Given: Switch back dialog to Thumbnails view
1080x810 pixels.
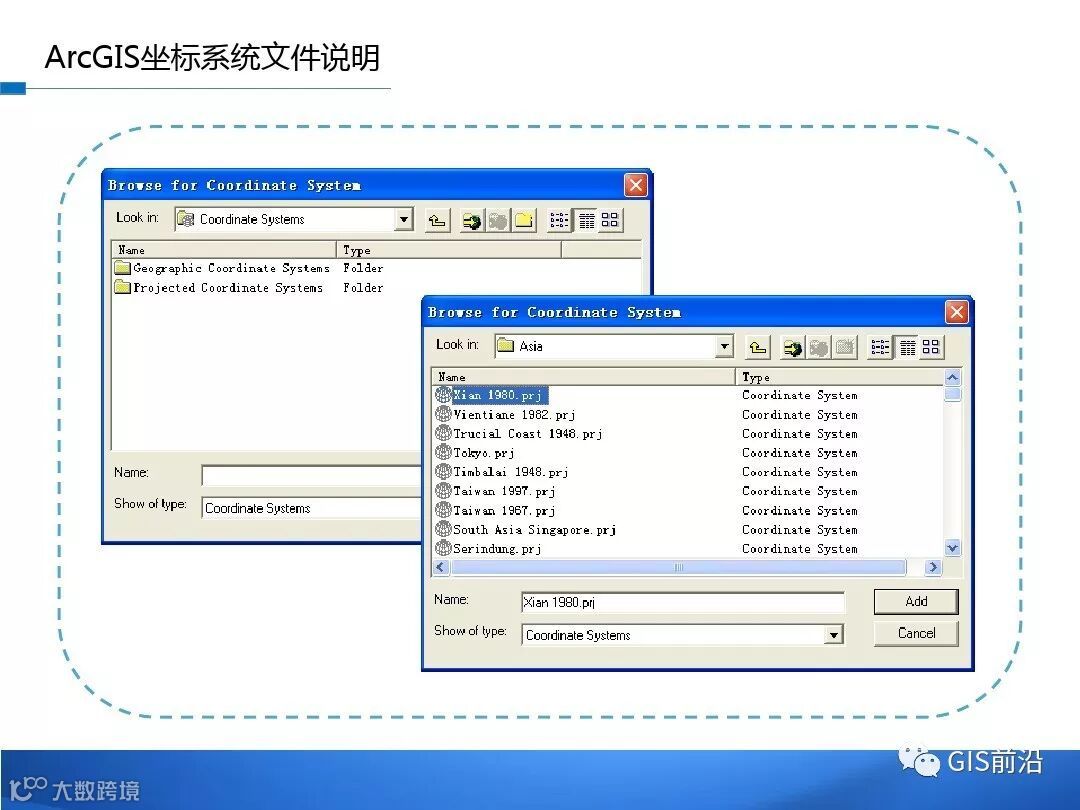Looking at the screenshot, I should (610, 220).
